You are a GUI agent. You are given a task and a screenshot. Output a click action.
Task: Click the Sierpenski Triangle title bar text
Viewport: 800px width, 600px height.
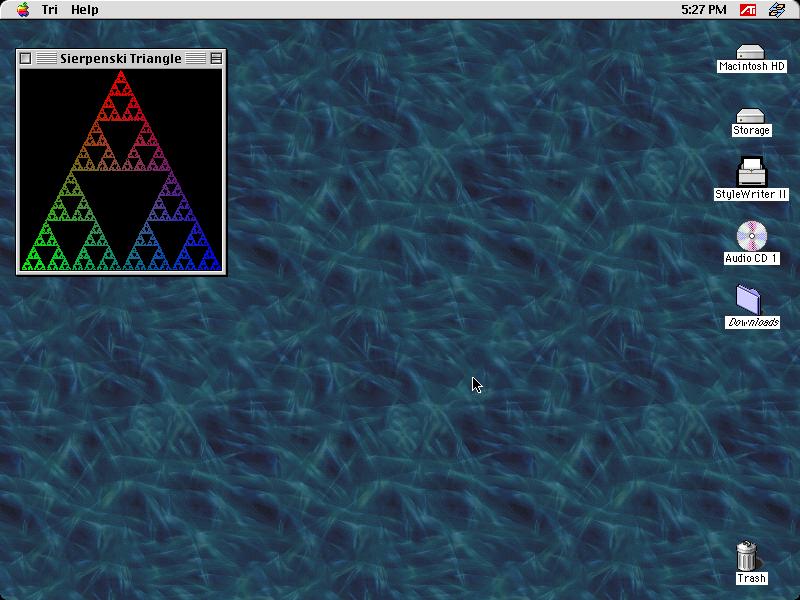[121, 59]
